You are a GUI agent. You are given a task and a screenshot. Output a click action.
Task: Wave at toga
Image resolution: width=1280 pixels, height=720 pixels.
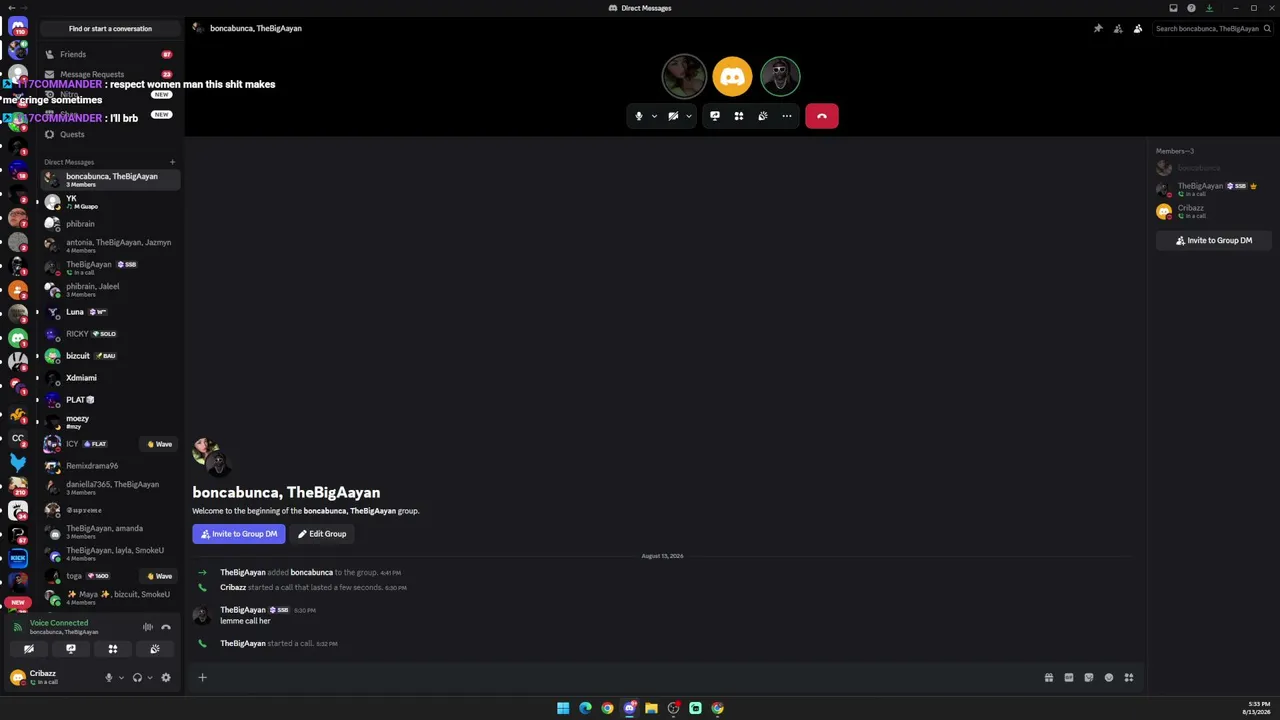[160, 576]
